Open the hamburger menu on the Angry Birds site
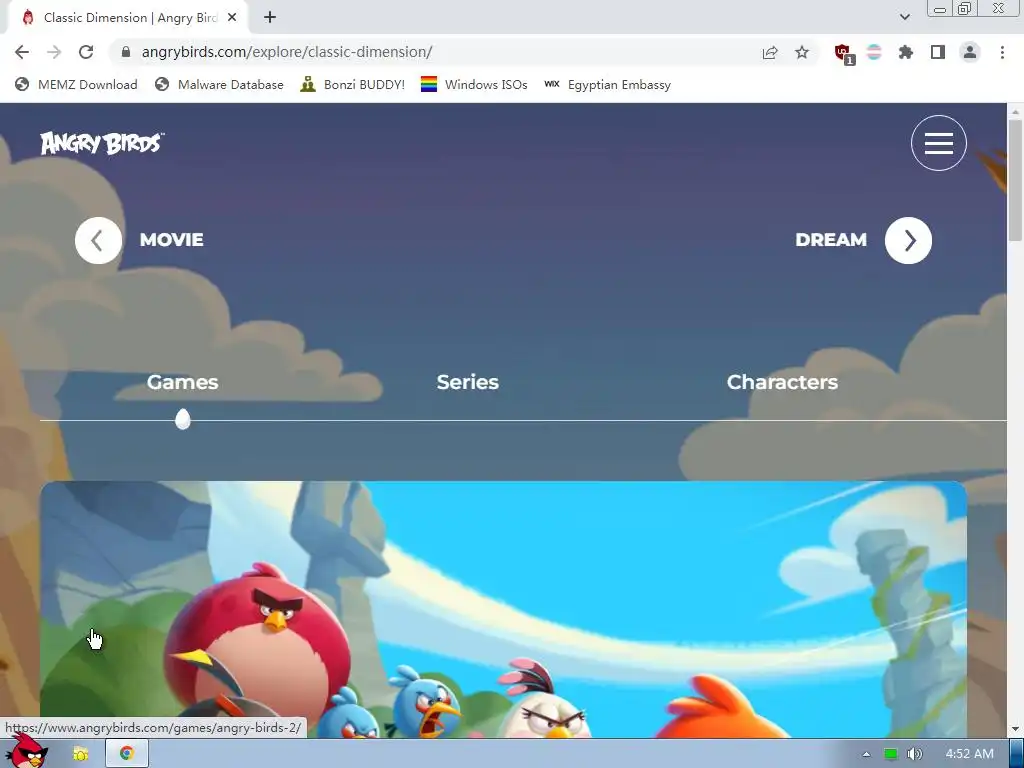This screenshot has width=1024, height=768. [938, 143]
